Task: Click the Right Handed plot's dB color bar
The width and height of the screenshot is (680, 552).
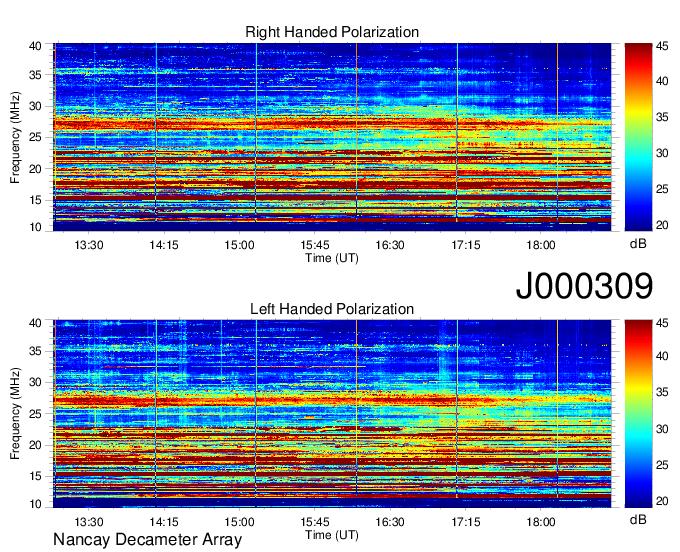Action: [638, 137]
